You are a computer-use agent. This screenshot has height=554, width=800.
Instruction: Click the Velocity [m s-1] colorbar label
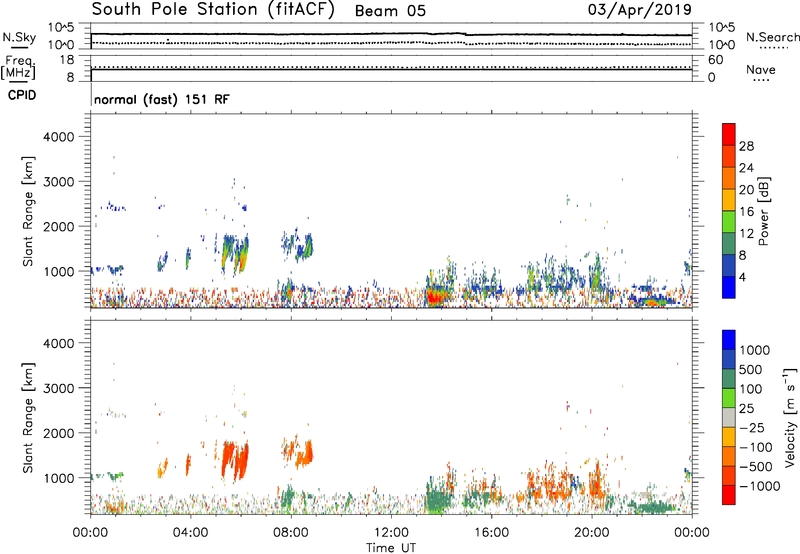click(790, 418)
